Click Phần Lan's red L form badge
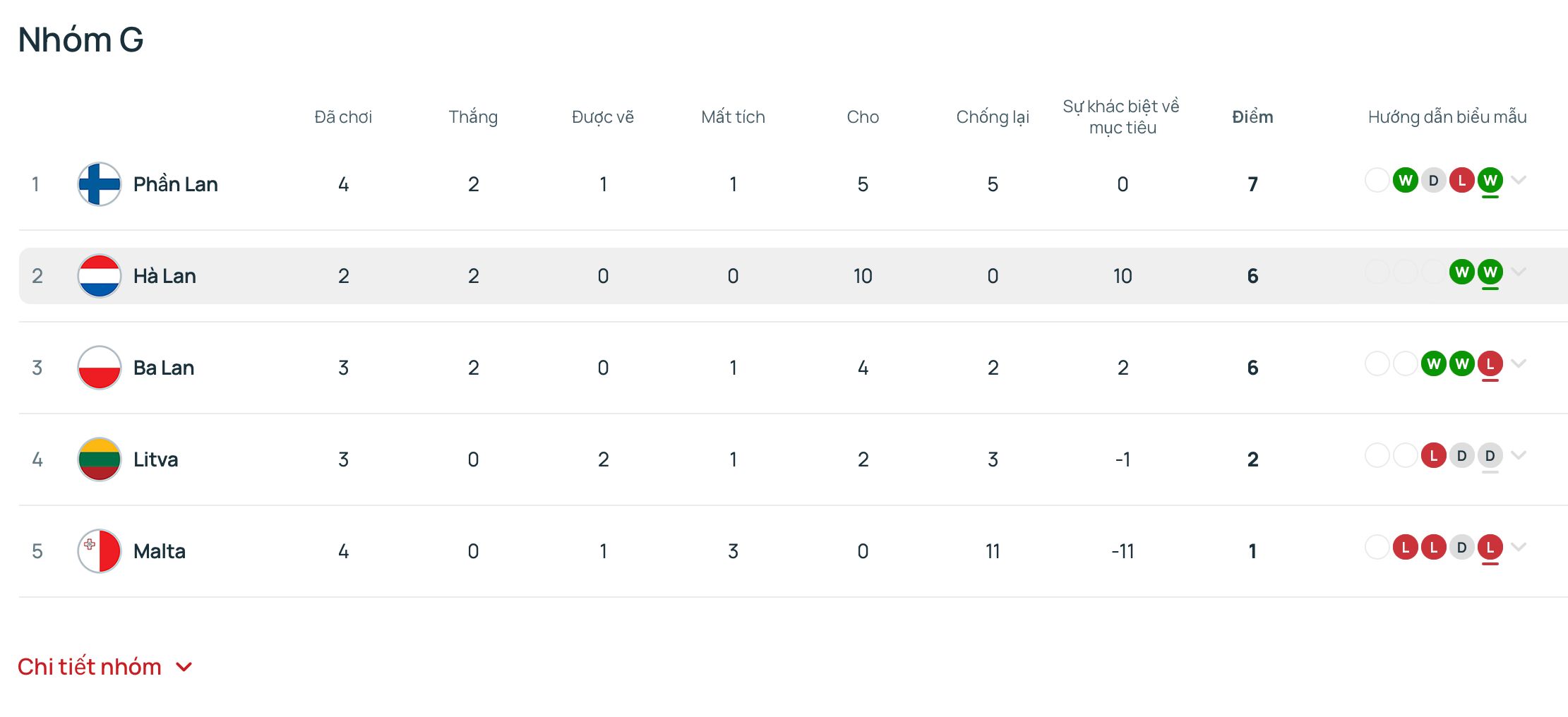The height and width of the screenshot is (717, 1568). [1461, 181]
